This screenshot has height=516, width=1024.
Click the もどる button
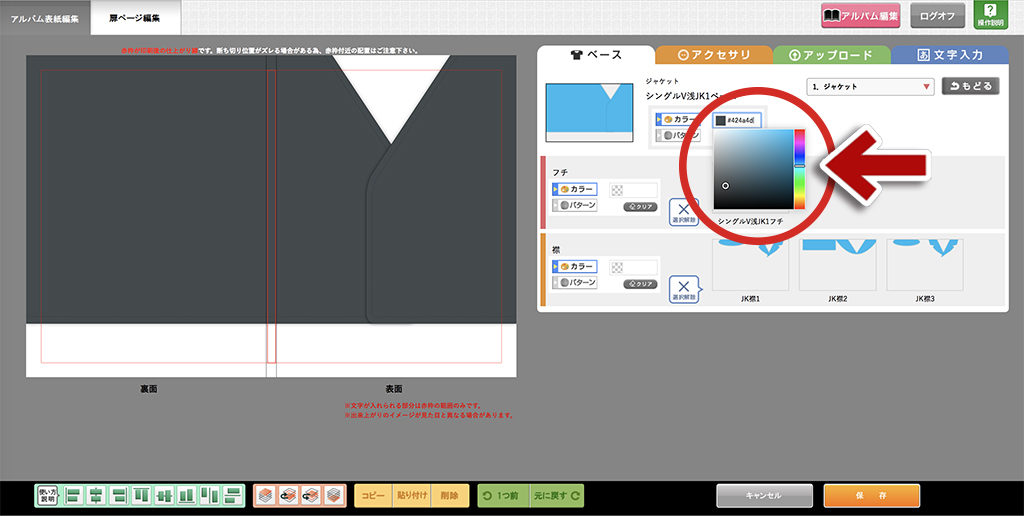click(970, 86)
